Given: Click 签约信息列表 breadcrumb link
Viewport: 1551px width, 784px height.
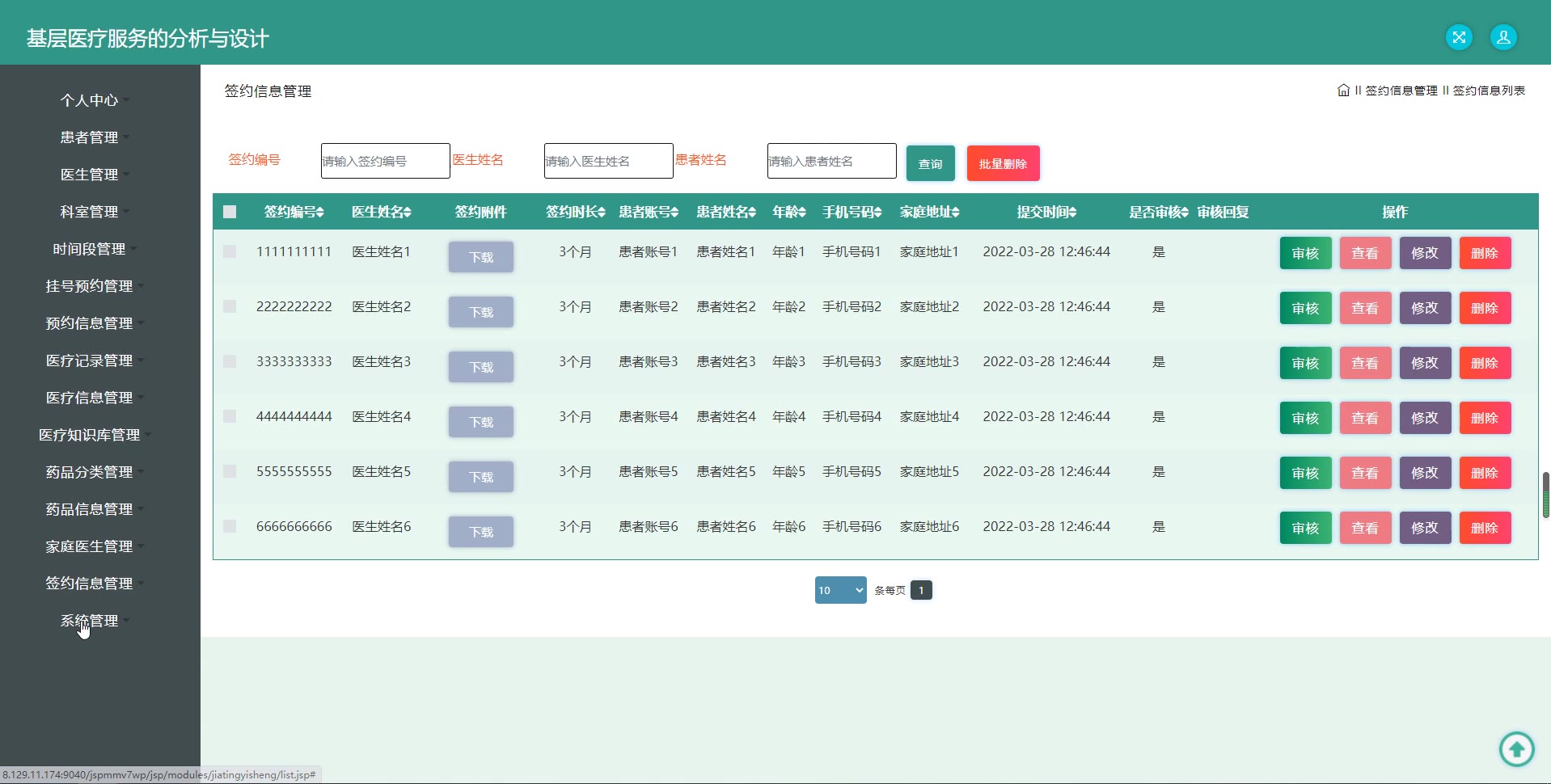Looking at the screenshot, I should pyautogui.click(x=1489, y=91).
